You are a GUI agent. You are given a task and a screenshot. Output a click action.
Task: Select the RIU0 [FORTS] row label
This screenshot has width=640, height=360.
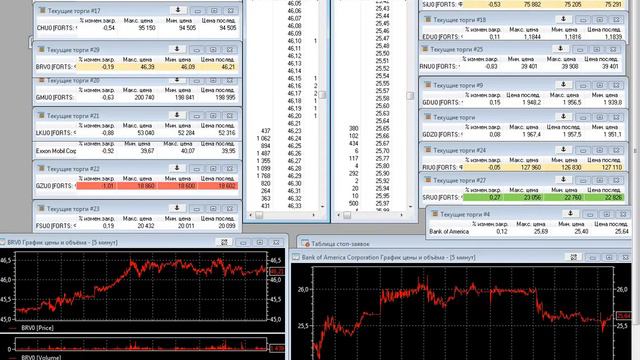(x=442, y=167)
